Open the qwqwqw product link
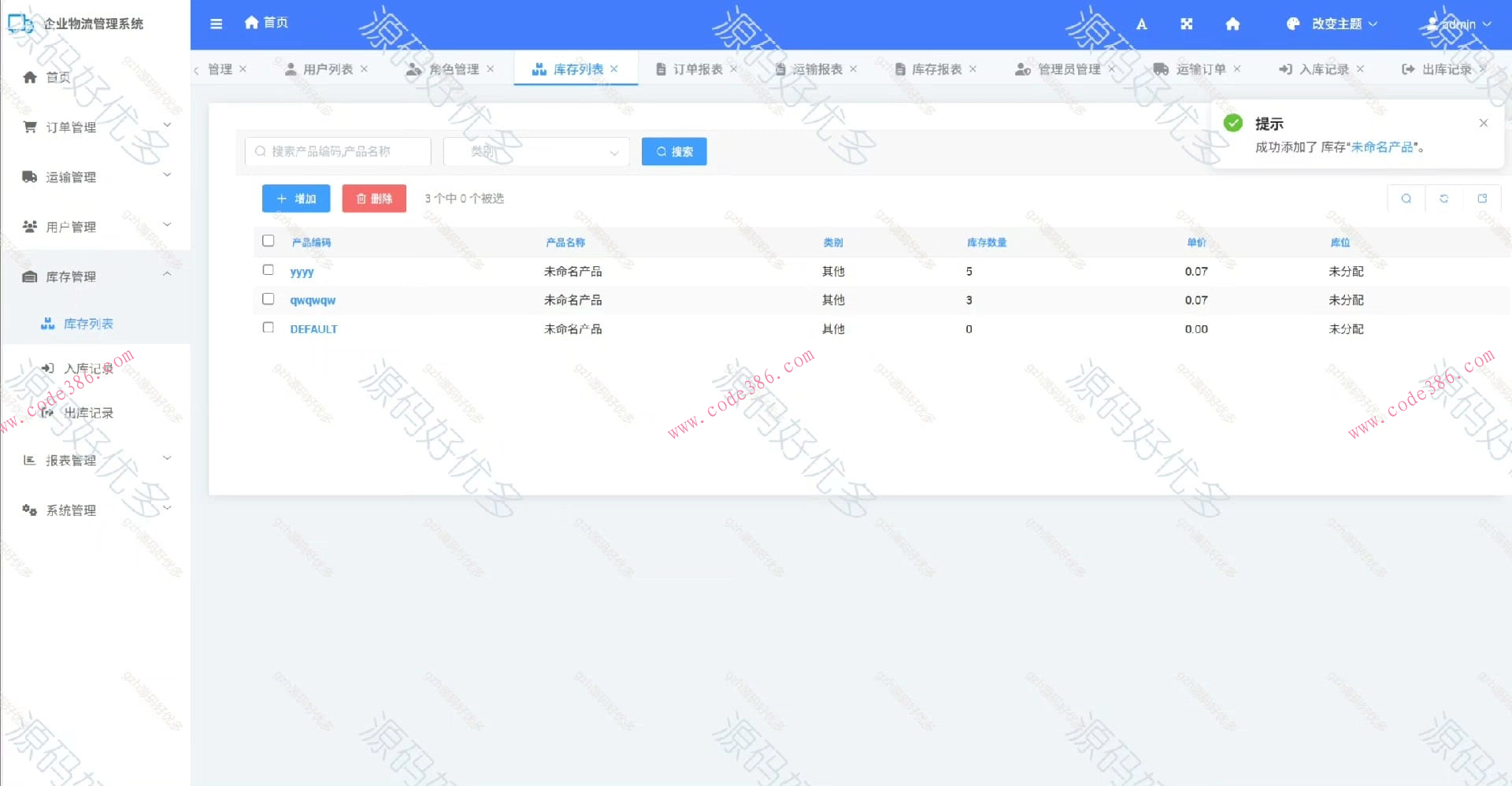 click(312, 299)
